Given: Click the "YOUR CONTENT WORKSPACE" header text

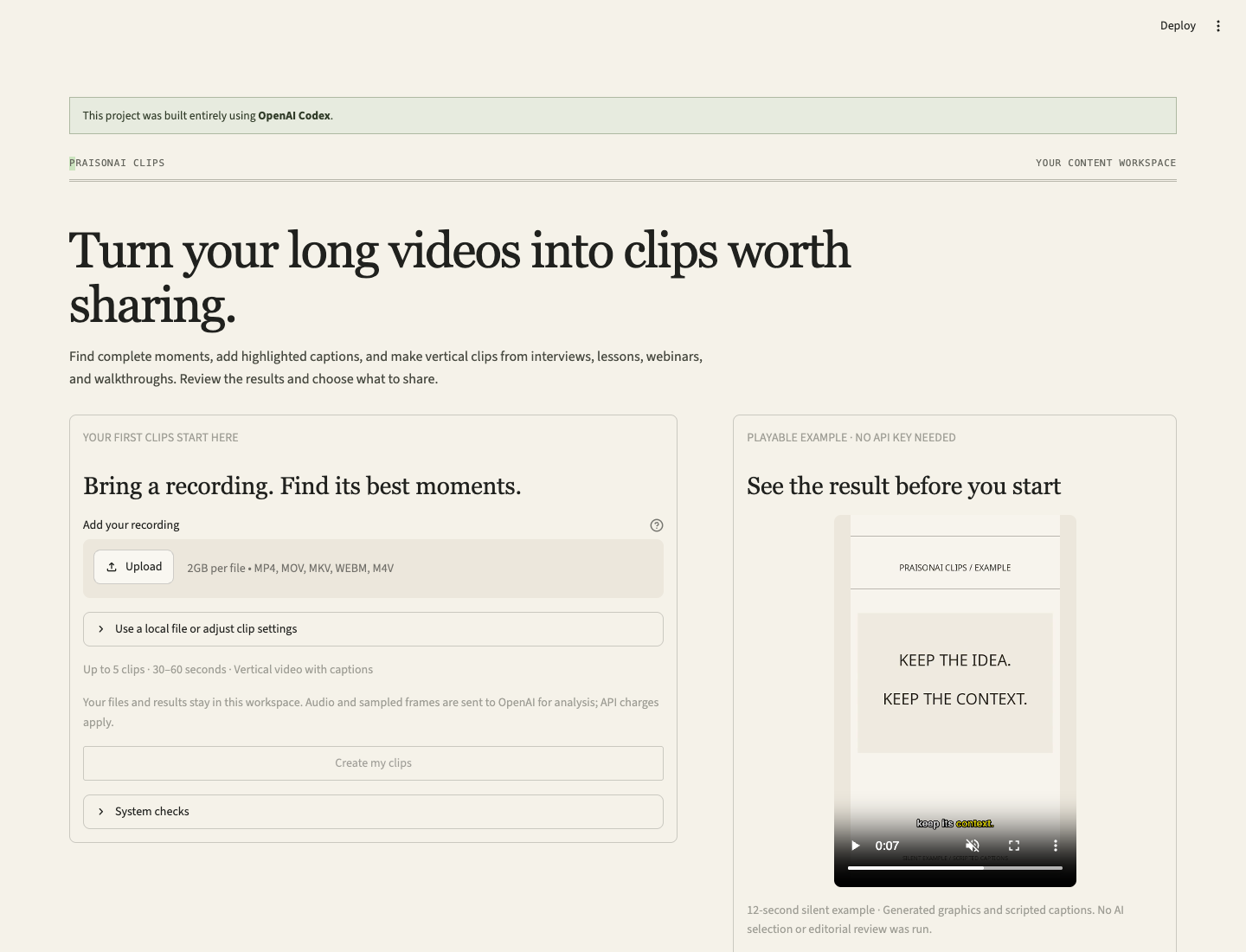Looking at the screenshot, I should 1106,163.
